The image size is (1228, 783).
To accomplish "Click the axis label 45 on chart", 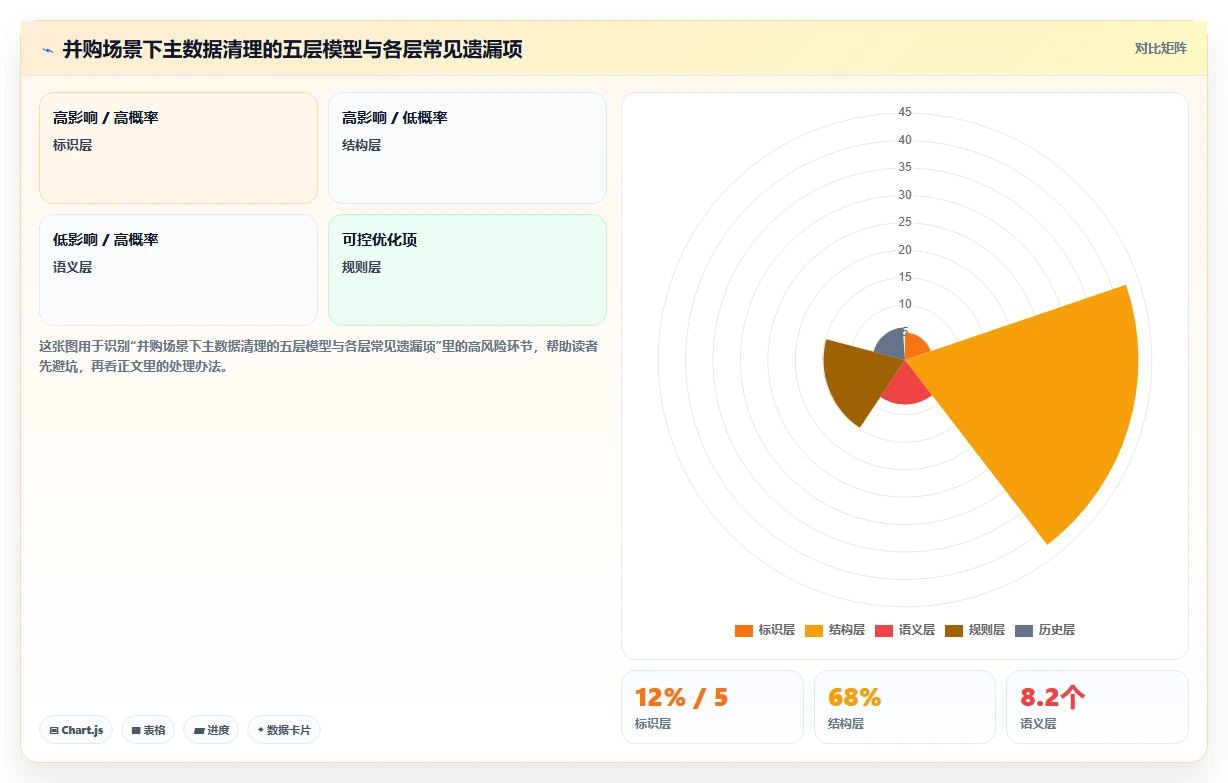I will pos(905,112).
